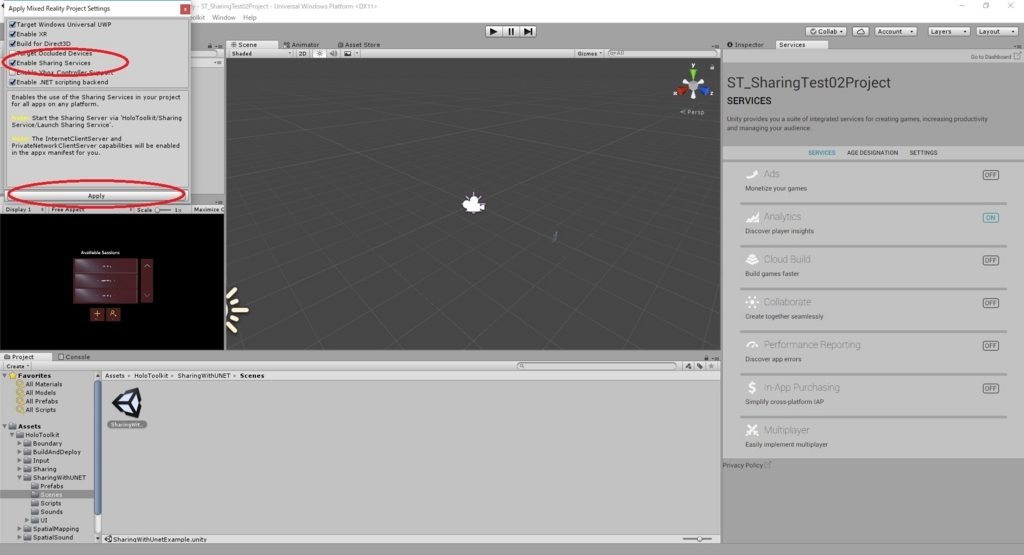Open the Create dropdown in Project panel
1024x555 pixels.
point(18,366)
